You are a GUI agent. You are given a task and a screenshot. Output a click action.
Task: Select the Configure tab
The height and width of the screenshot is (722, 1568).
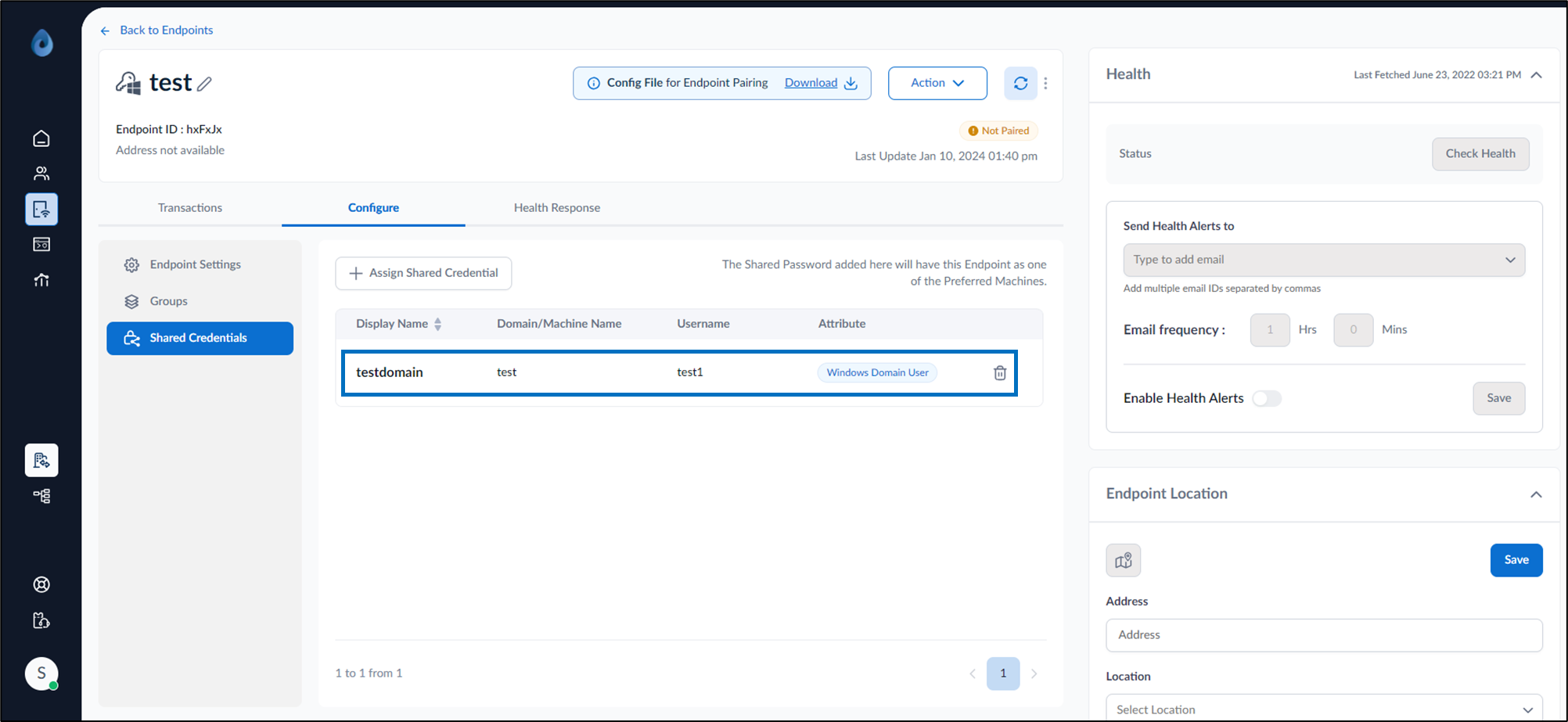(373, 207)
